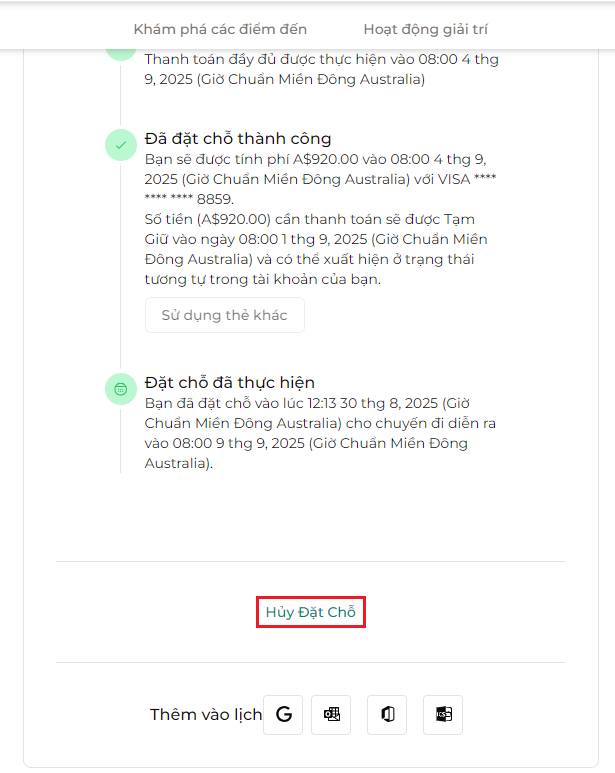Add booking to Google Calendar
615x773 pixels.
pos(283,714)
